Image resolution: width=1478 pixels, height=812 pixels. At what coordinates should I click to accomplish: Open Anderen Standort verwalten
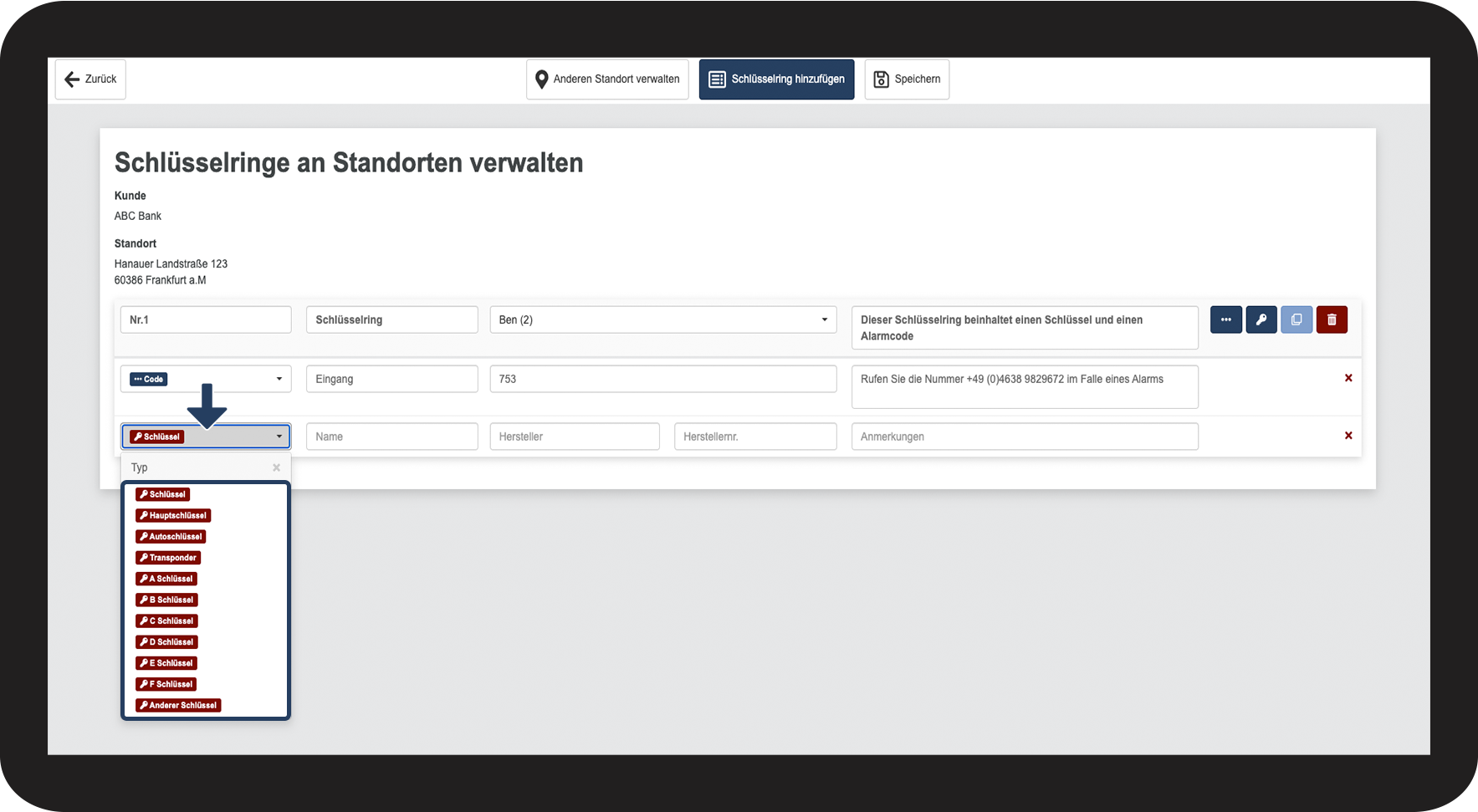(x=607, y=79)
